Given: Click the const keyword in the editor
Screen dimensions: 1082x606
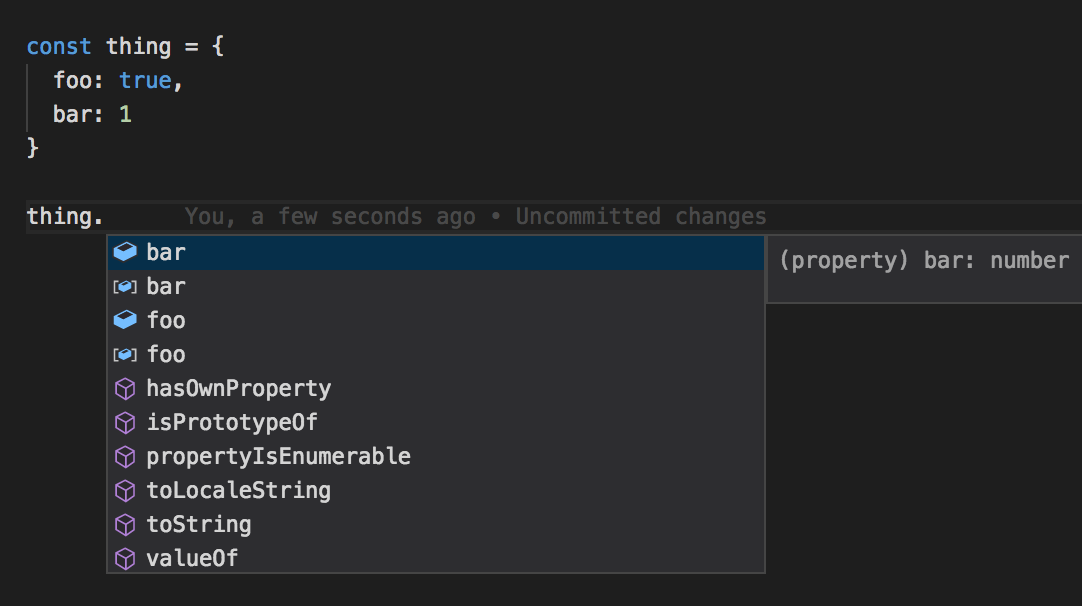Looking at the screenshot, I should 59,47.
